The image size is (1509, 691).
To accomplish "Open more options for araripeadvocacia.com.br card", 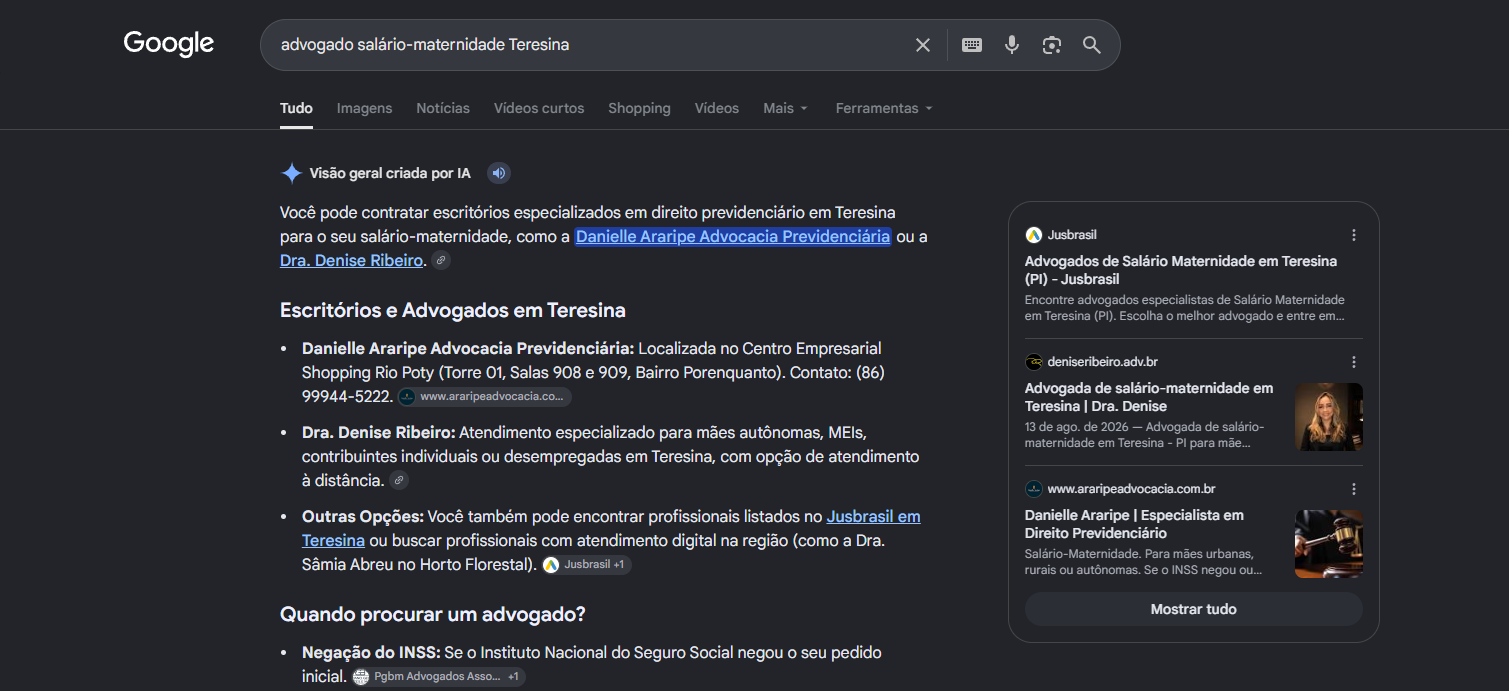I will tap(1354, 489).
